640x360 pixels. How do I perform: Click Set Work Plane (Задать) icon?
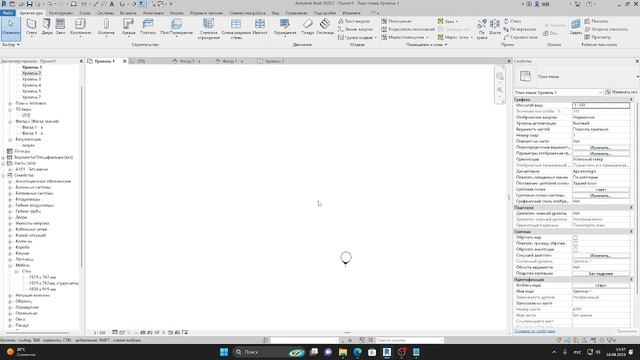click(576, 27)
